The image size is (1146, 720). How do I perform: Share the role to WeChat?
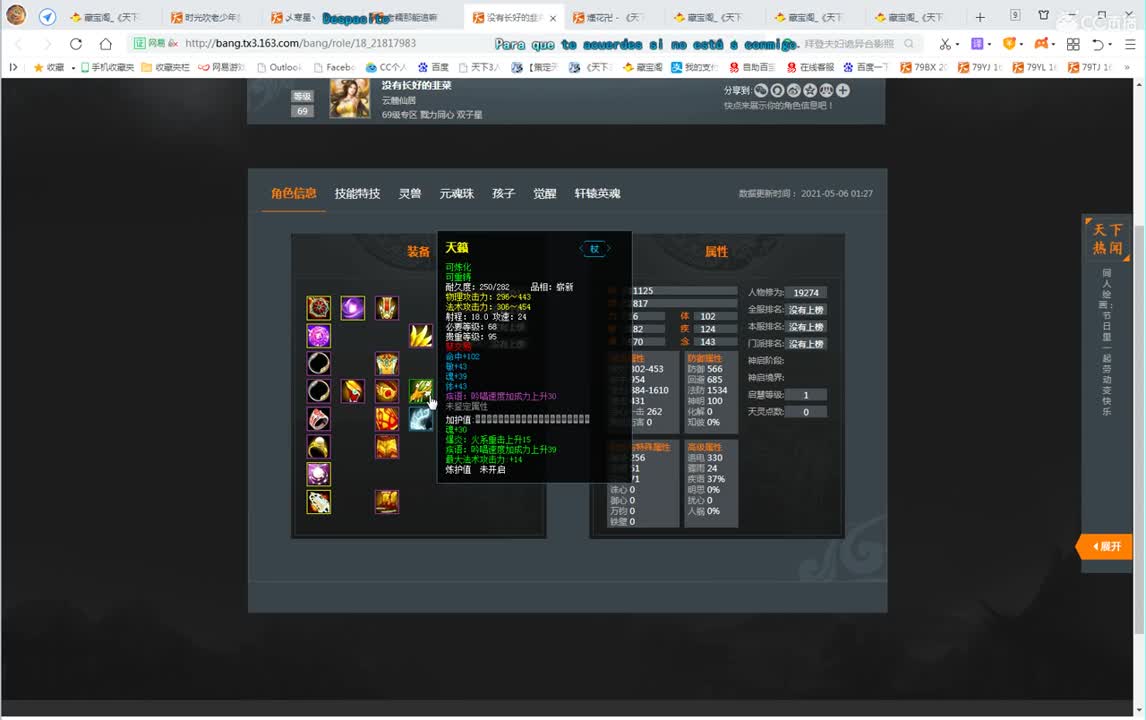point(761,91)
